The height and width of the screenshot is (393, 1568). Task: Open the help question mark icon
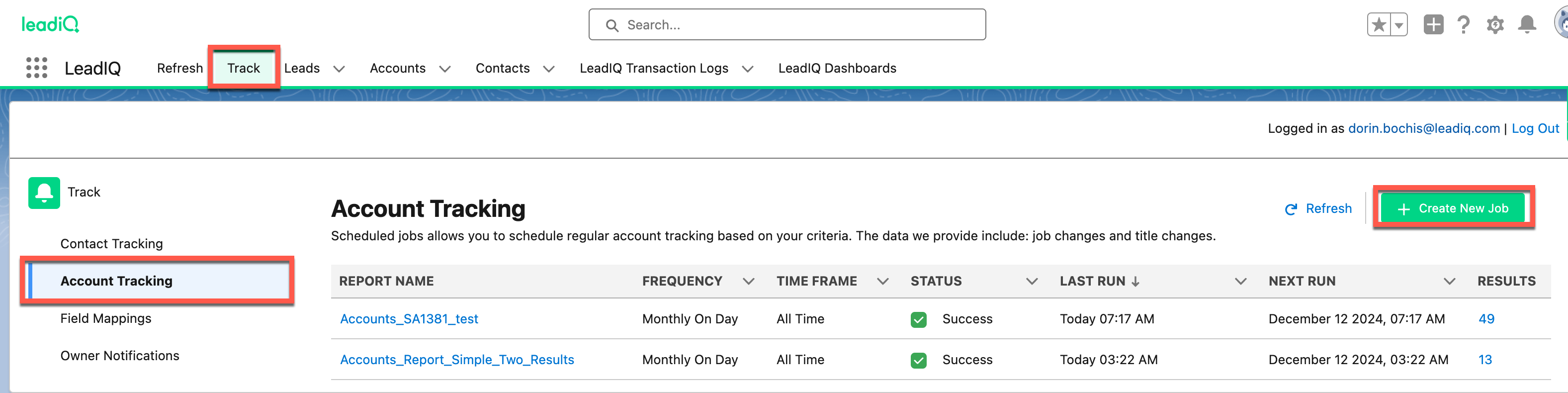1463,25
